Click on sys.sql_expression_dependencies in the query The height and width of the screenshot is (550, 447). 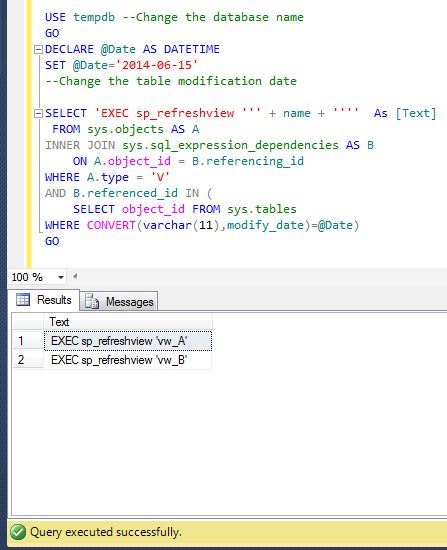pos(231,145)
